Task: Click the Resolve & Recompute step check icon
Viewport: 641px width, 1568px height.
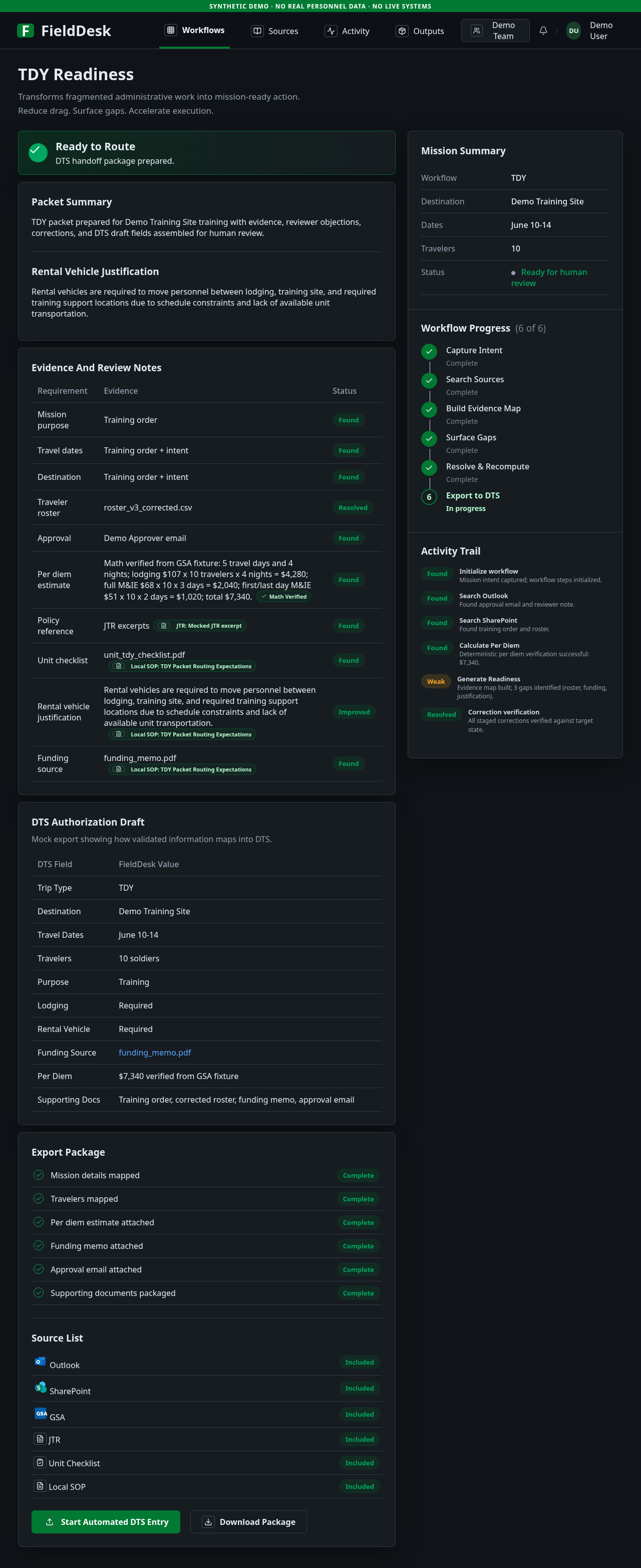Action: 429,467
